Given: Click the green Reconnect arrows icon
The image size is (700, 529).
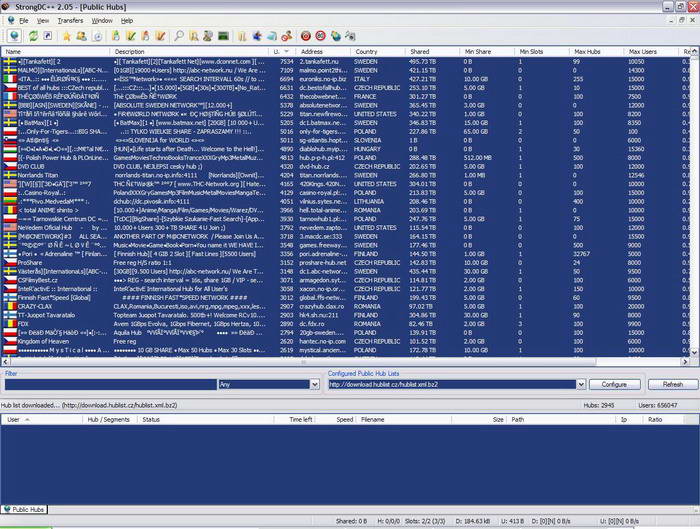Looking at the screenshot, I should click(33, 36).
